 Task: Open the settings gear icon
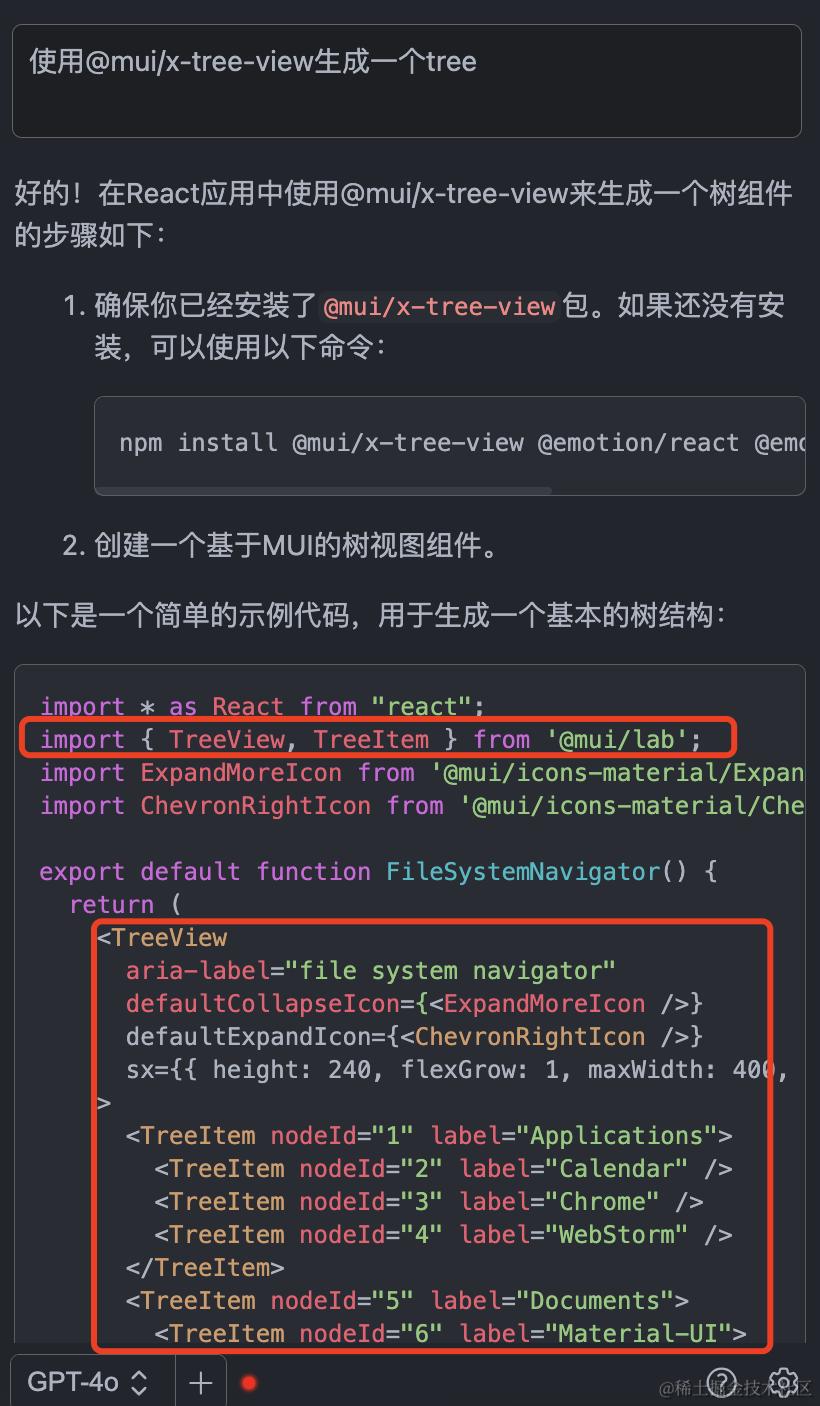784,1383
